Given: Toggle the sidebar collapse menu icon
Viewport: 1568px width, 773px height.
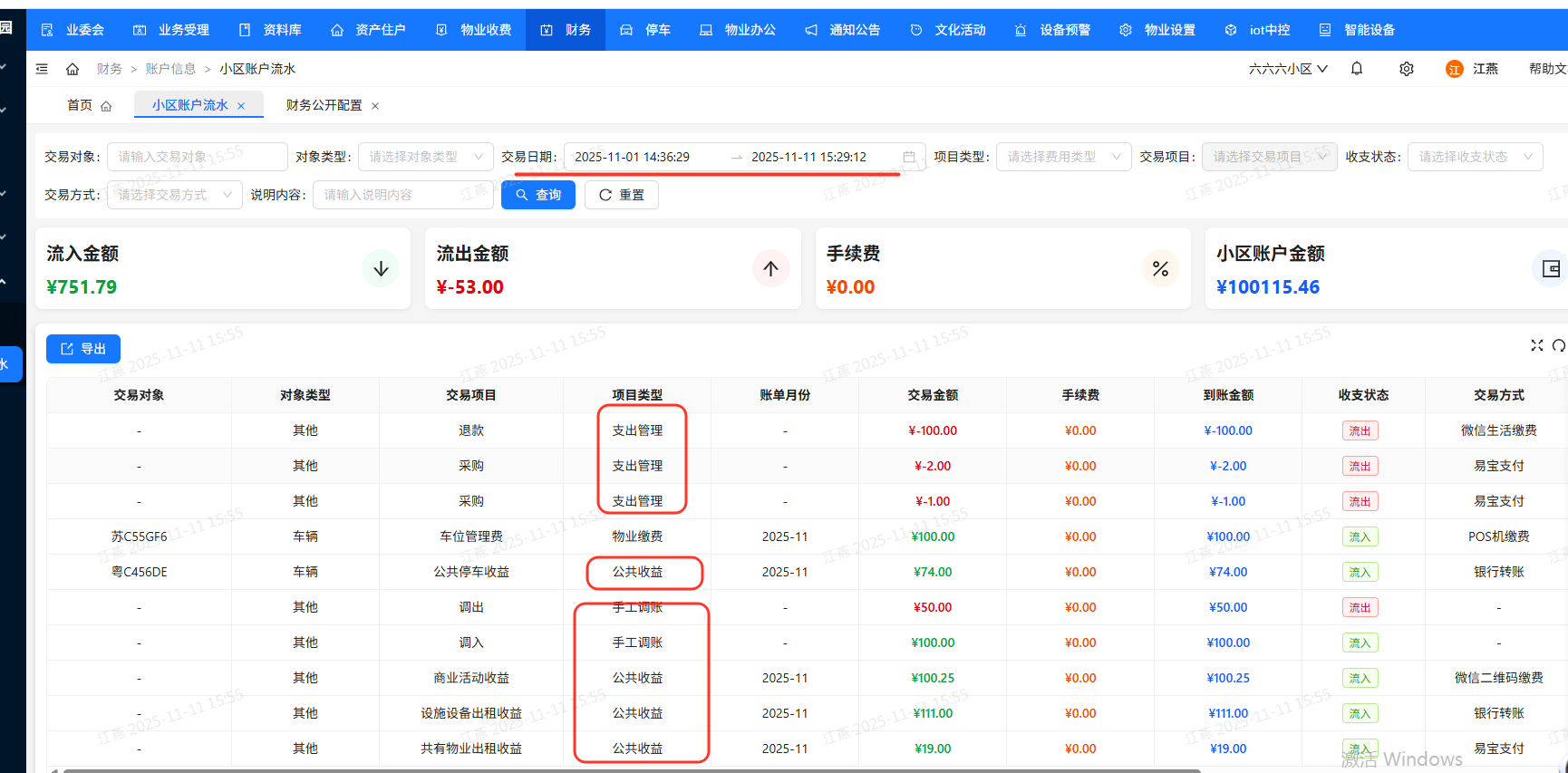Looking at the screenshot, I should click(x=42, y=69).
